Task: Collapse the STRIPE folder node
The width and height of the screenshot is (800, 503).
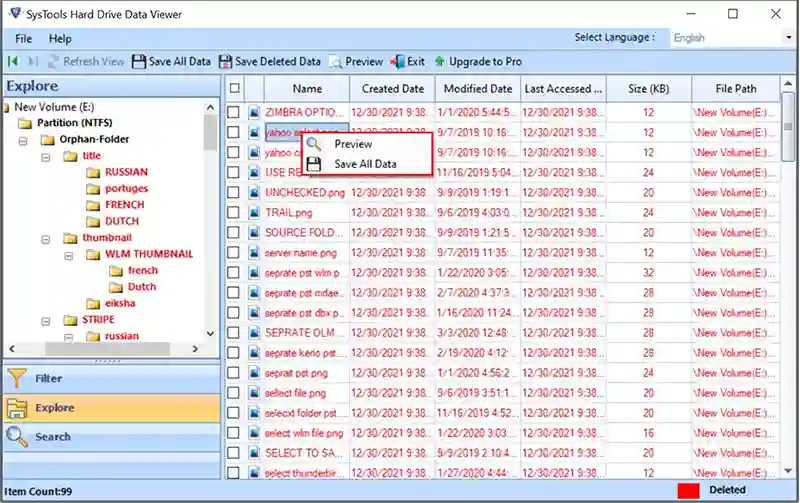Action: pyautogui.click(x=46, y=321)
